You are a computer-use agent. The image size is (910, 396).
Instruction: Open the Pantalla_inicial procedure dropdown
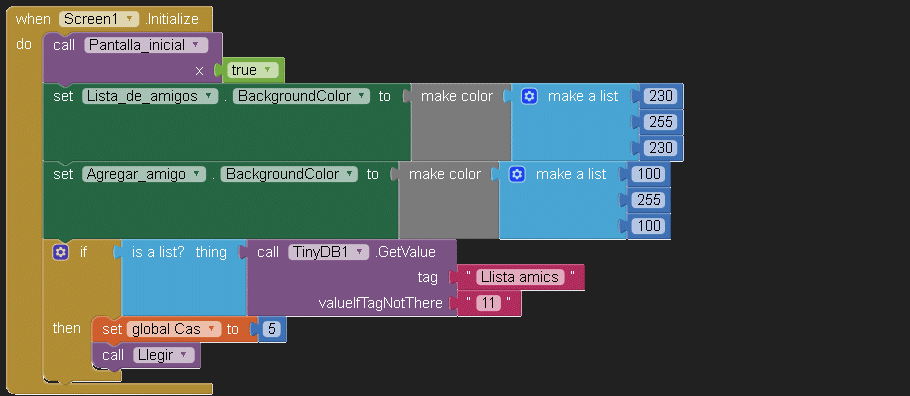coord(146,45)
